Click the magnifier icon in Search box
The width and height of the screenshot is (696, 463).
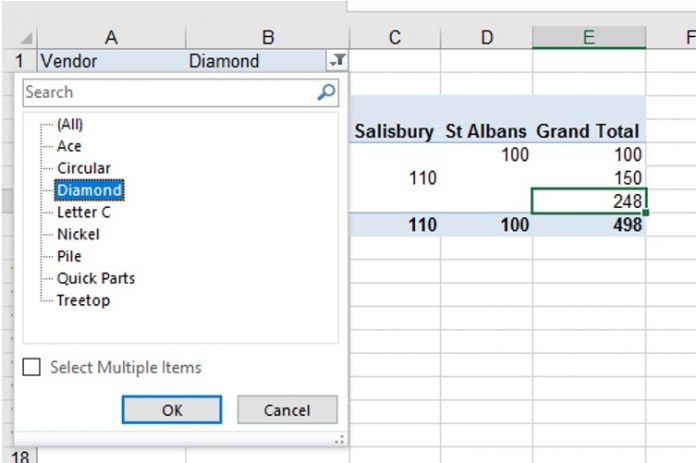click(326, 92)
